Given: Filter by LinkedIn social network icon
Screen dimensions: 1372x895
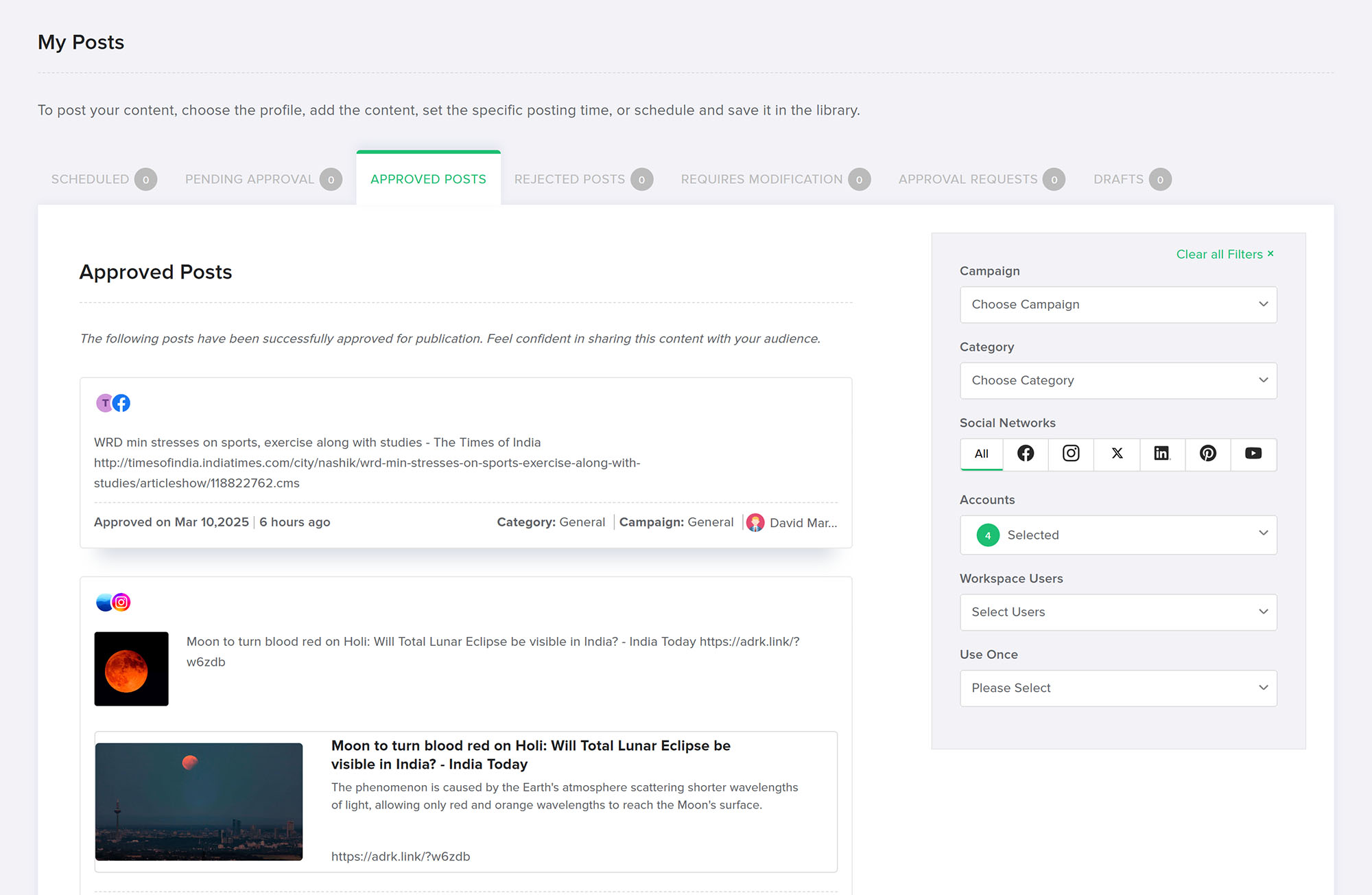Looking at the screenshot, I should tap(1161, 454).
